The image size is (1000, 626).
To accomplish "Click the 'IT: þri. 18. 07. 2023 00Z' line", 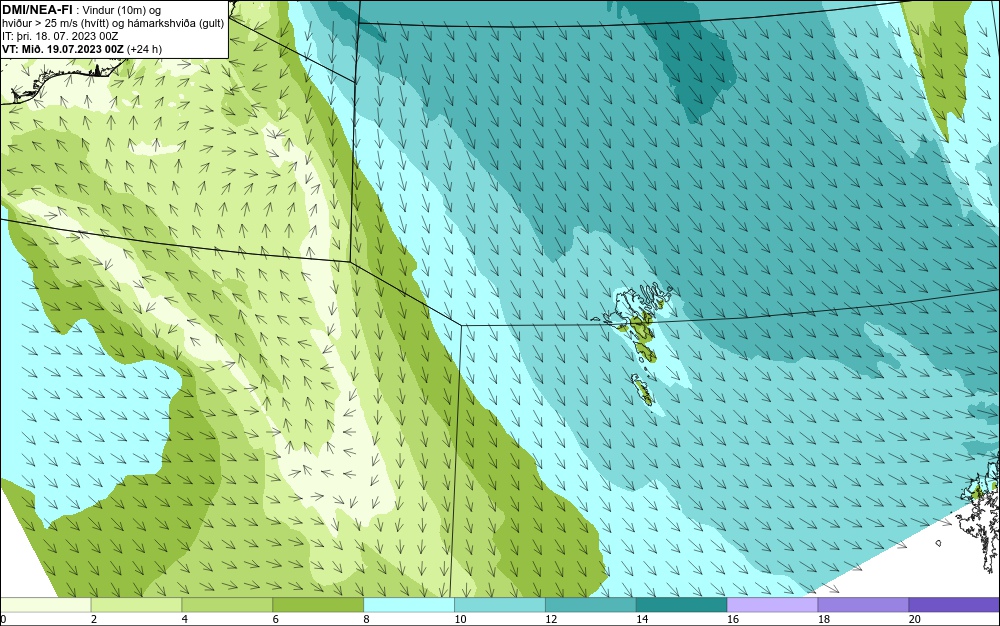I will [x=60, y=36].
